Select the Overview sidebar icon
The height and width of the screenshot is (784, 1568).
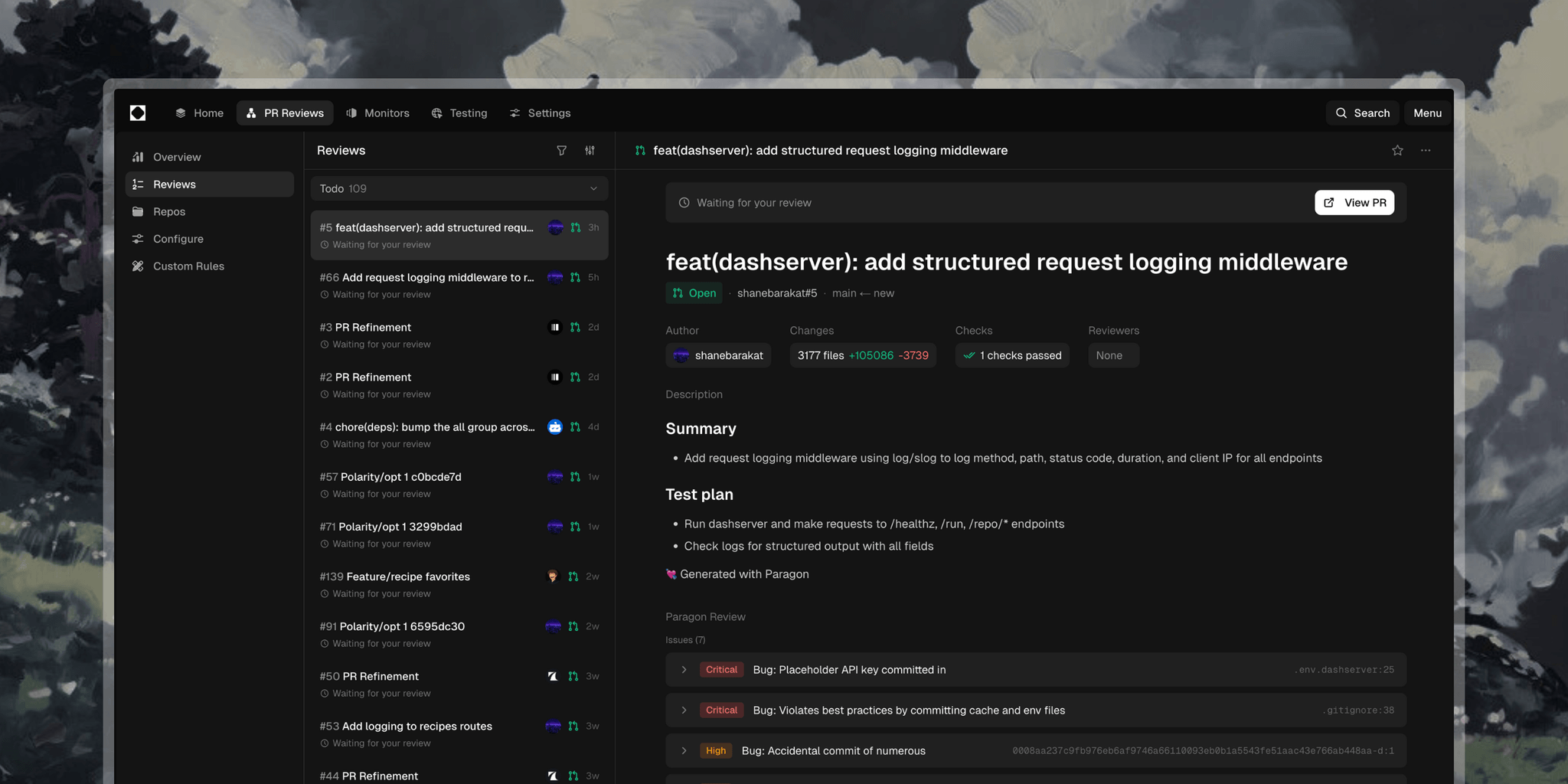pos(138,156)
